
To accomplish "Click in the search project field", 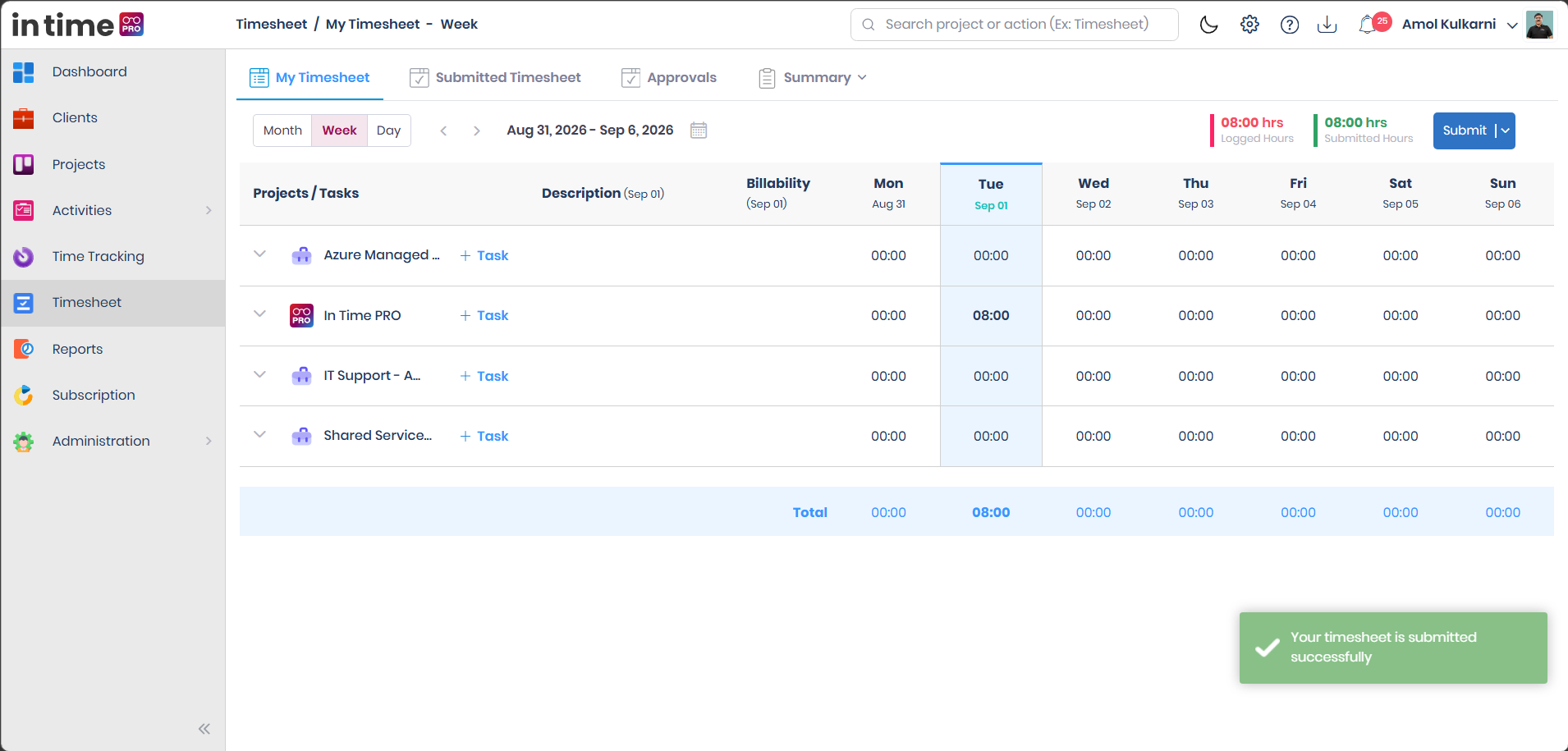I will [1015, 25].
